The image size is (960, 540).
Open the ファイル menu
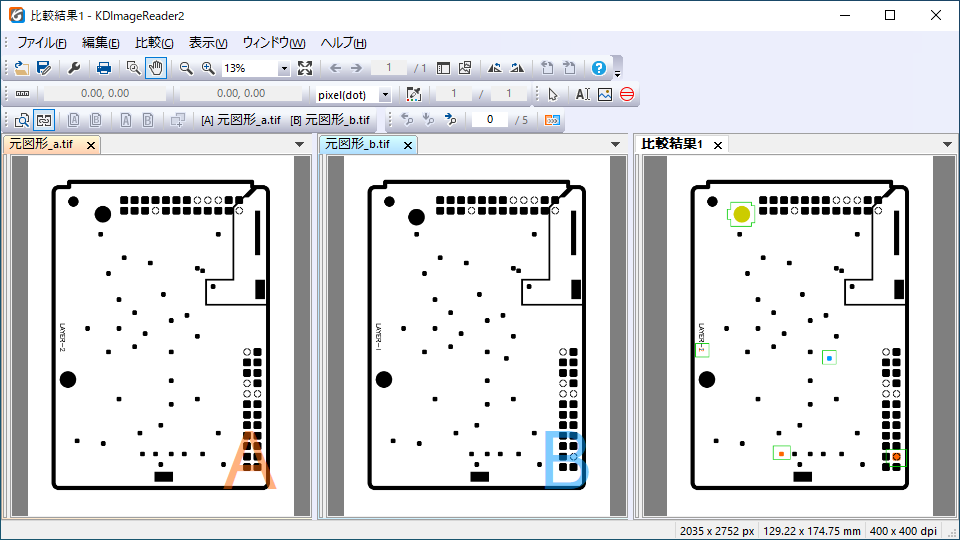(x=42, y=43)
